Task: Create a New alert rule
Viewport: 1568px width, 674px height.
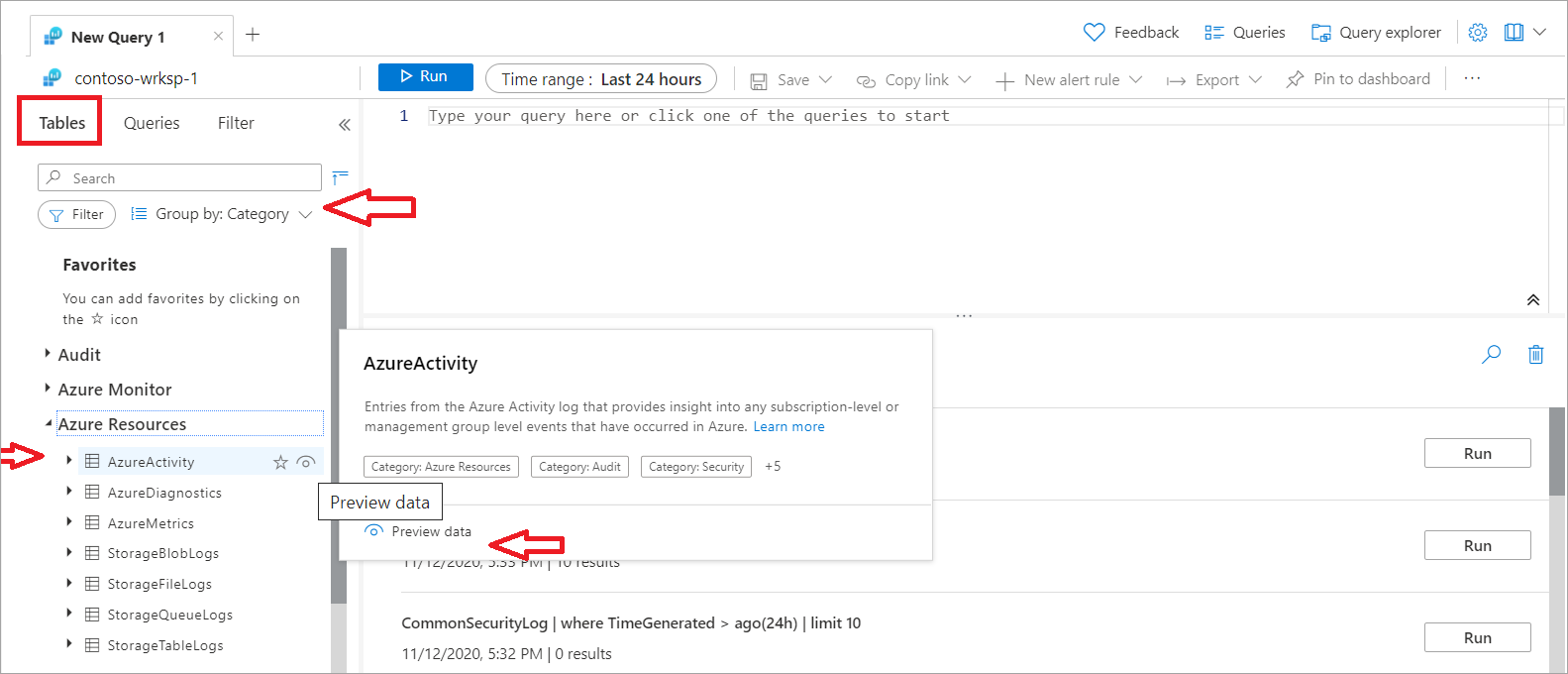Action: click(1058, 80)
